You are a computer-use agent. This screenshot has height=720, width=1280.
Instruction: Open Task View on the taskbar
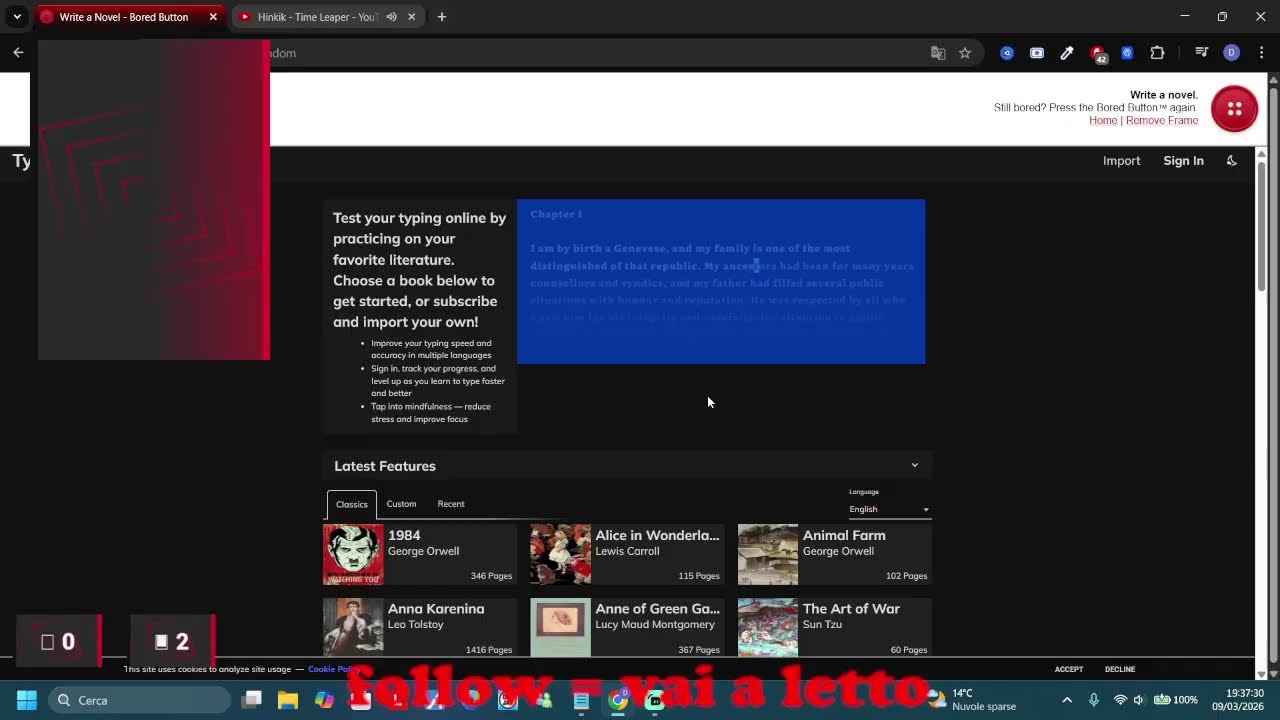coord(252,700)
